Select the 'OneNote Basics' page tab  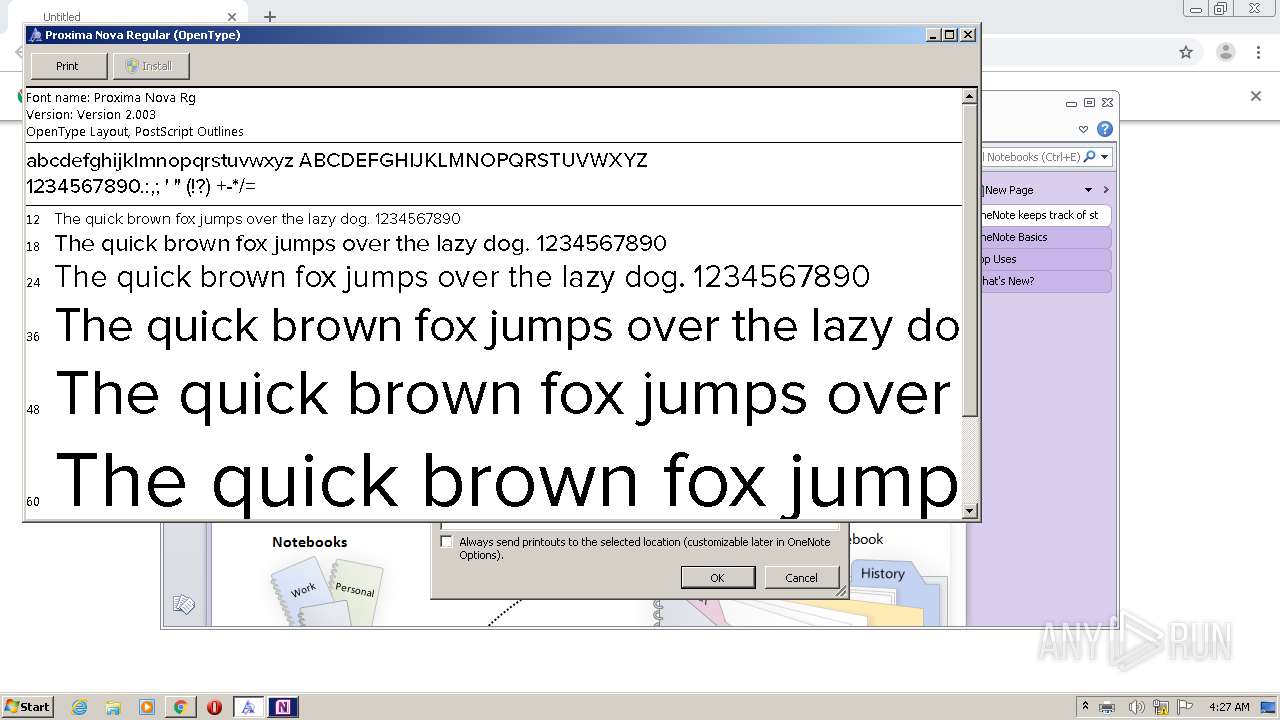pos(1045,237)
